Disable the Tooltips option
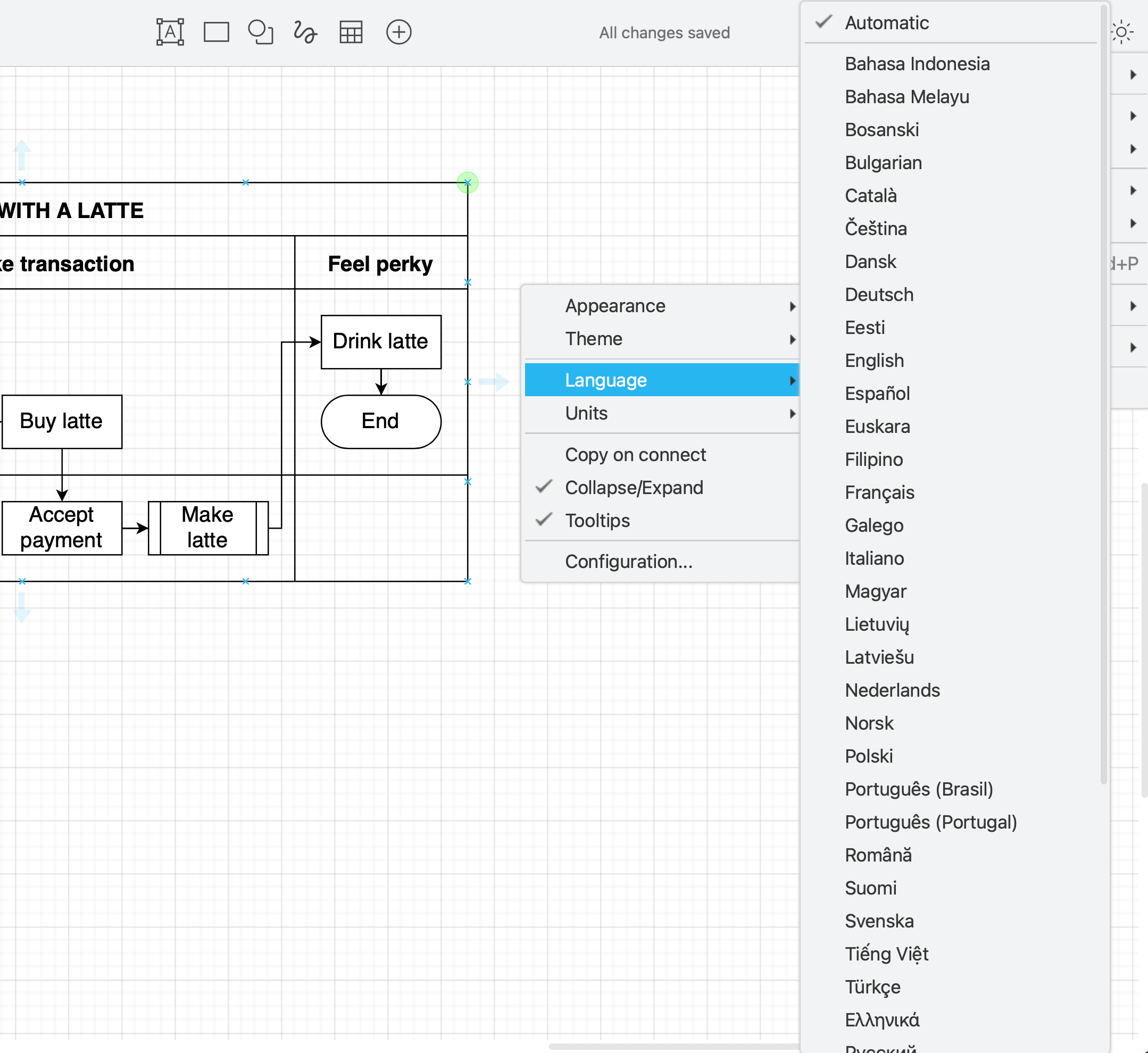 [597, 521]
